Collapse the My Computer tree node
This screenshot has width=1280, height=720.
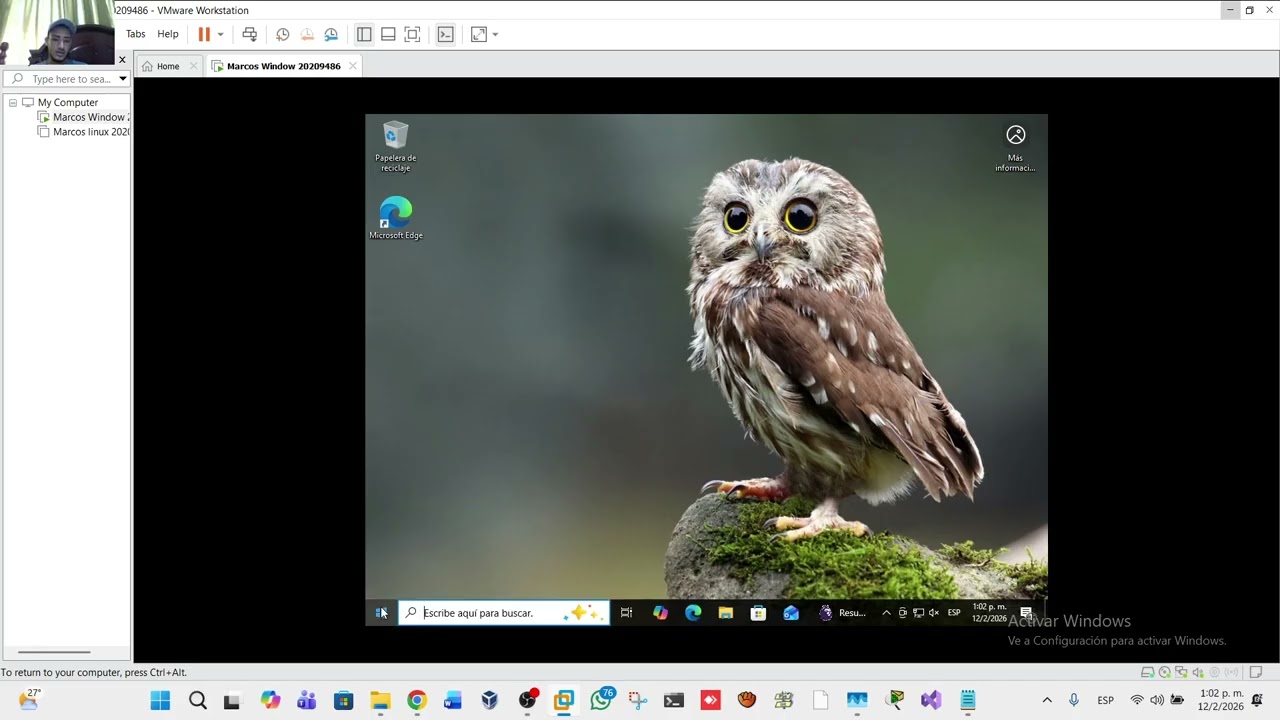[x=13, y=103]
